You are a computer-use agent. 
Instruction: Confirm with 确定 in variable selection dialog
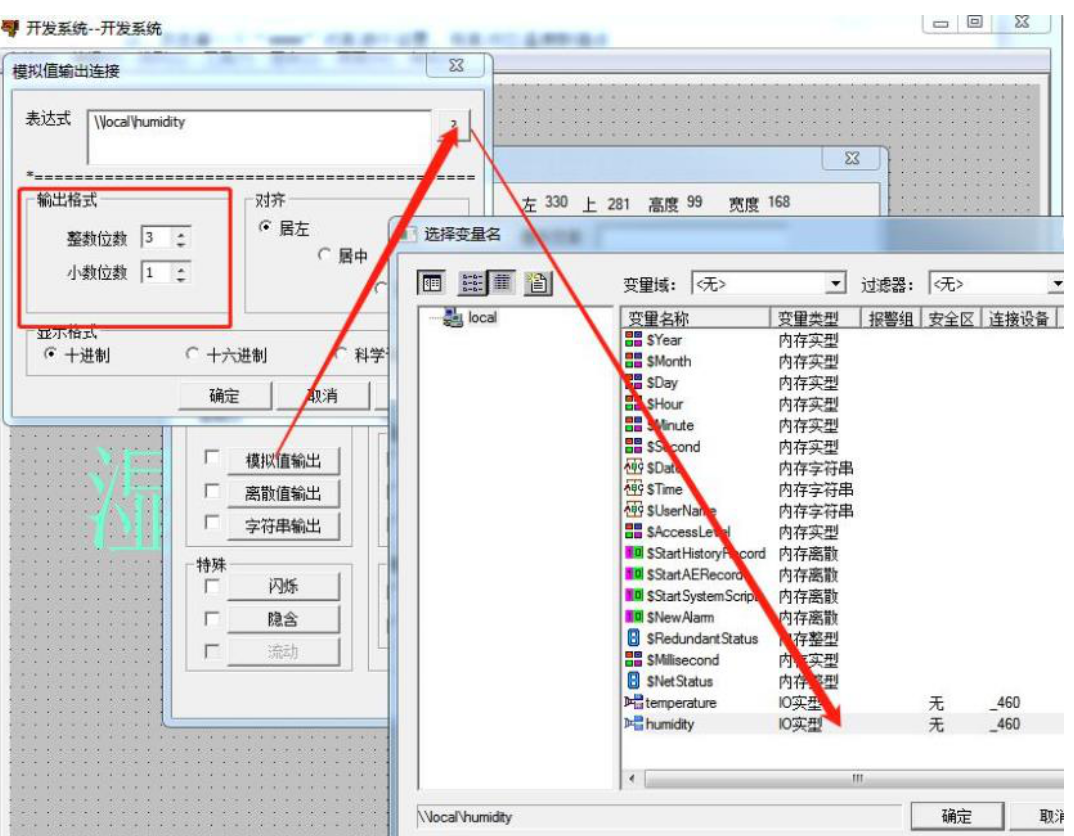pyautogui.click(x=957, y=816)
